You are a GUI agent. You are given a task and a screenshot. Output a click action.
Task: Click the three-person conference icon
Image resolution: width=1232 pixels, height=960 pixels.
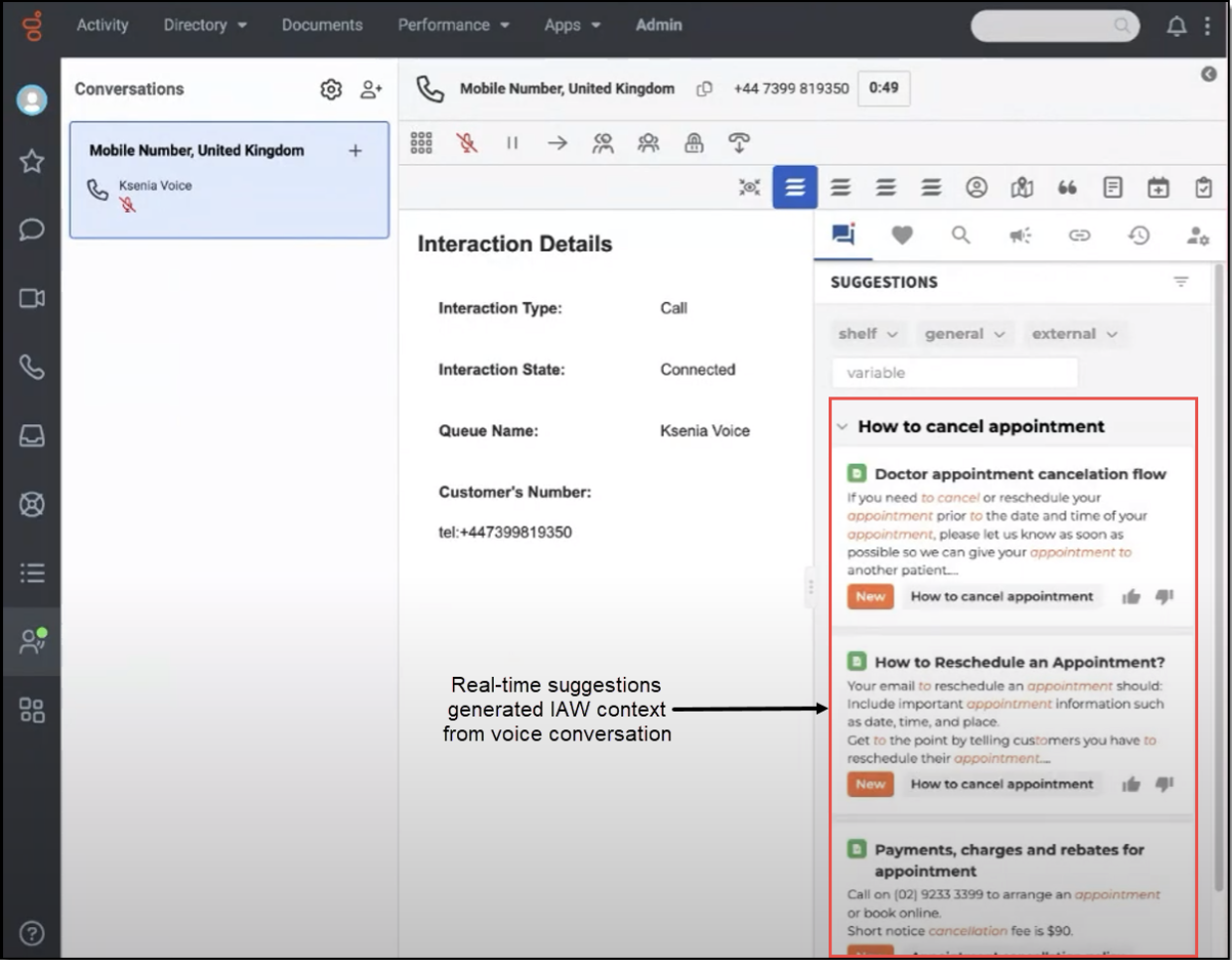pyautogui.click(x=649, y=143)
